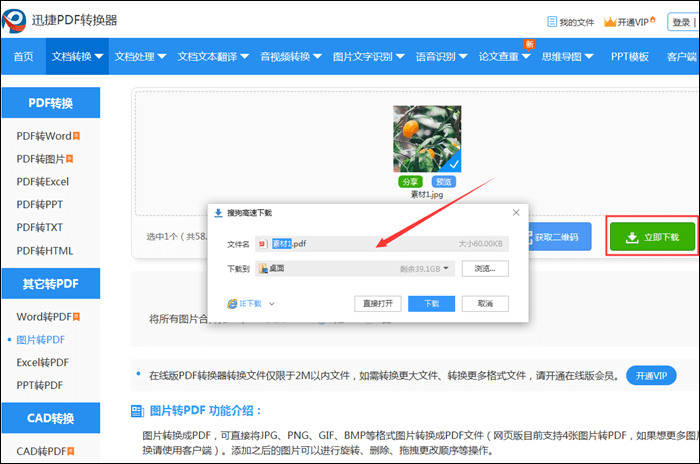Open PDF转图片 in sidebar
The width and height of the screenshot is (700, 464).
41,159
